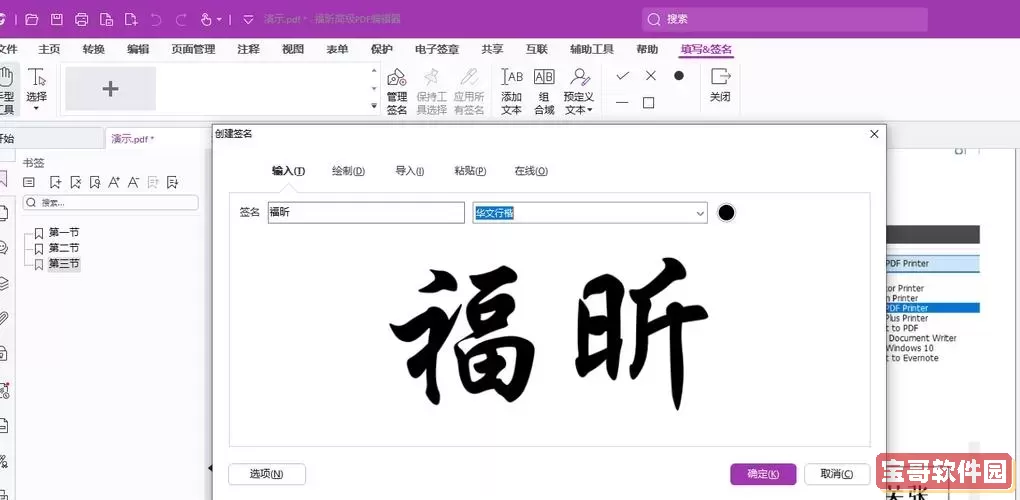Switch to the 在线(O) signature tab
This screenshot has height=500, width=1020.
pyautogui.click(x=531, y=171)
